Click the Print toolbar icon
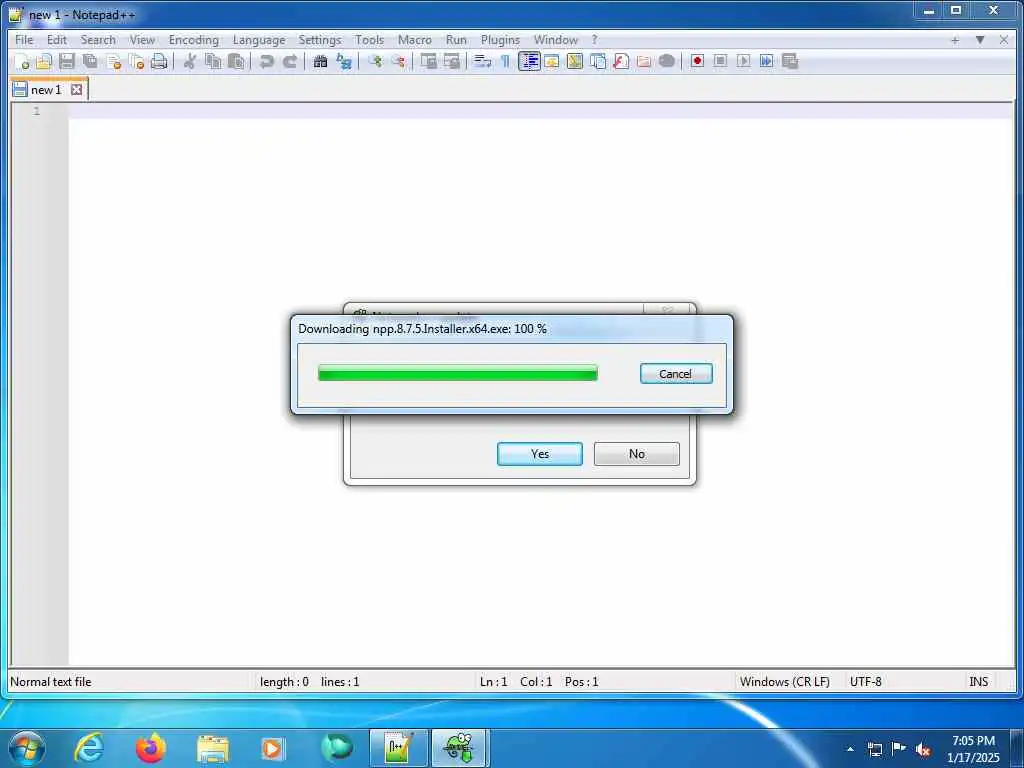 (x=159, y=61)
